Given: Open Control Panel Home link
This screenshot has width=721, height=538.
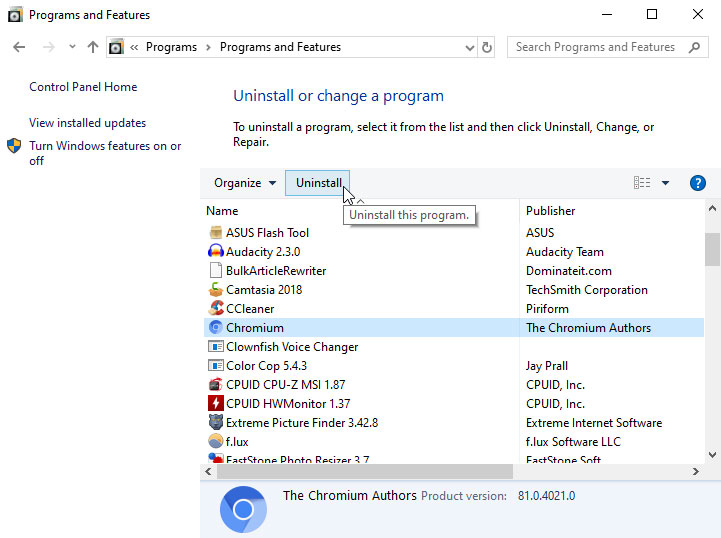Looking at the screenshot, I should click(83, 87).
